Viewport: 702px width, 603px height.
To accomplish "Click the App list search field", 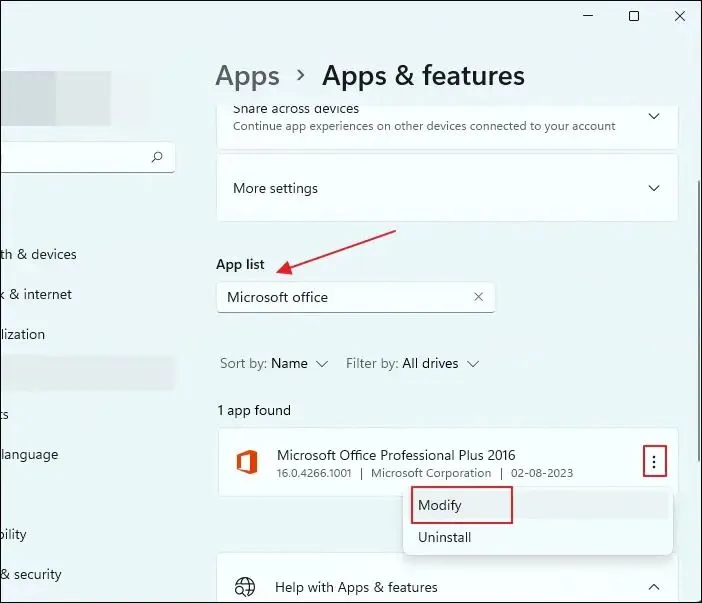I will [x=355, y=297].
